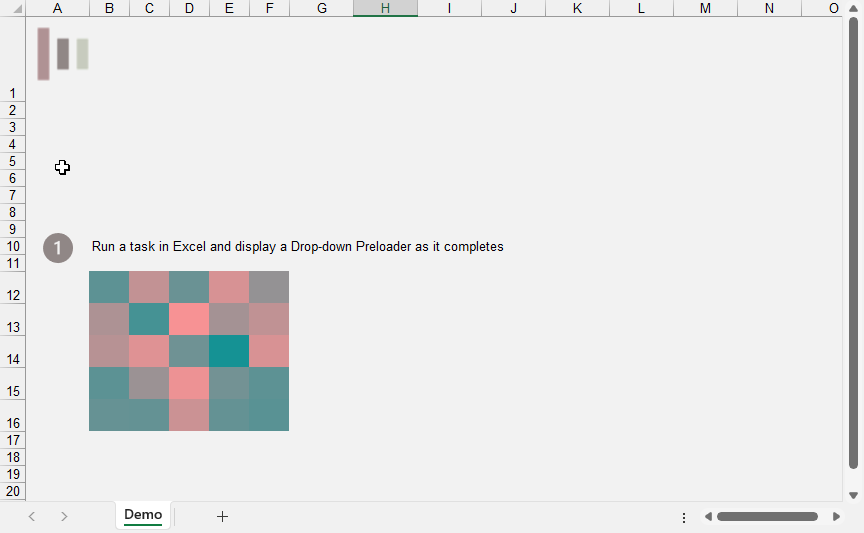The image size is (864, 533).
Task: Select column H header
Action: 385,8
